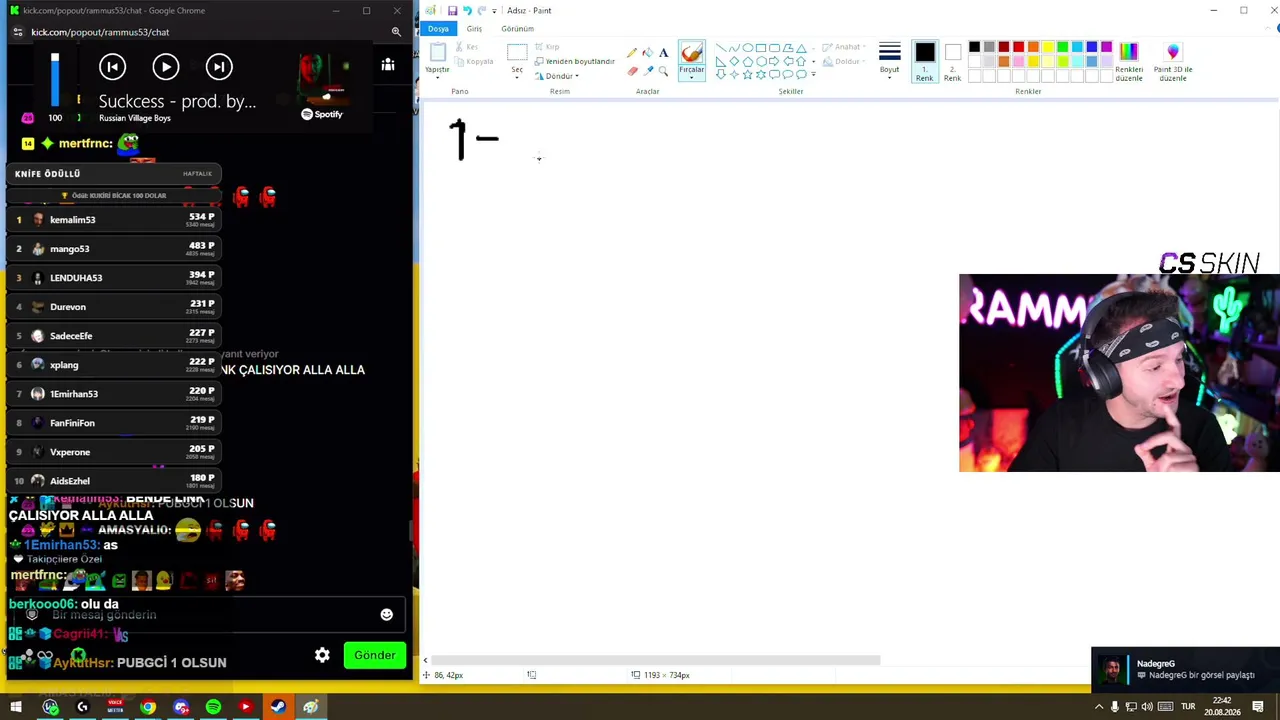Select the five-point Star shape
Image resolution: width=1280 pixels, height=720 pixels.
coord(748,74)
